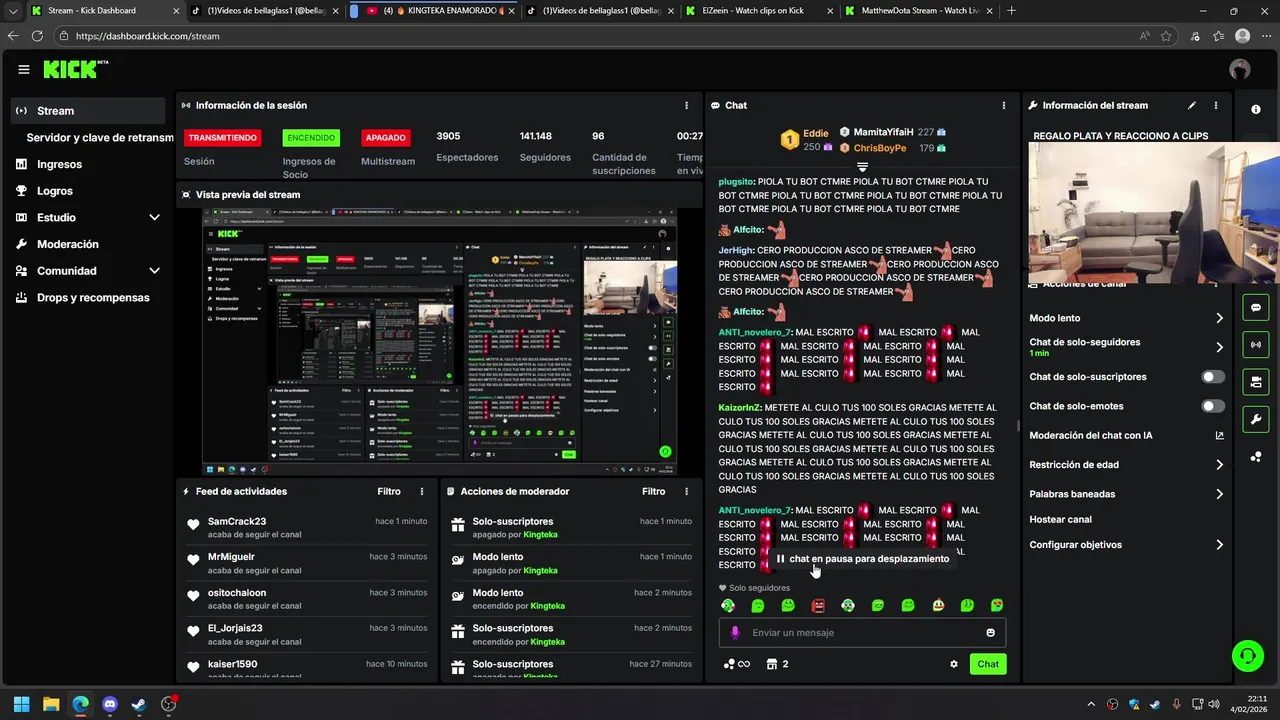The height and width of the screenshot is (720, 1280).
Task: Open three-dot menu of Feed de actividades
Action: 422,491
